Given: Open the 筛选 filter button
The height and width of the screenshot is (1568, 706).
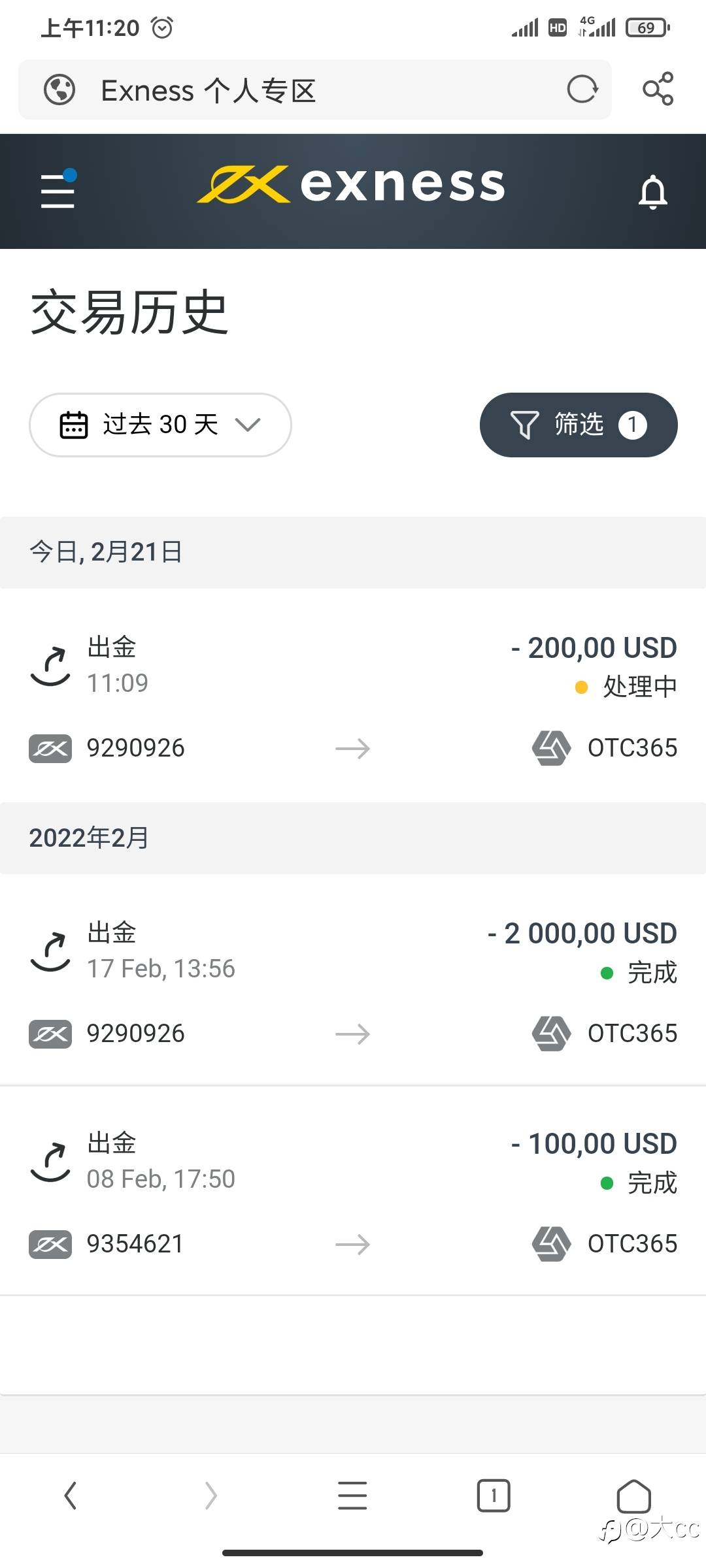Looking at the screenshot, I should [x=579, y=425].
